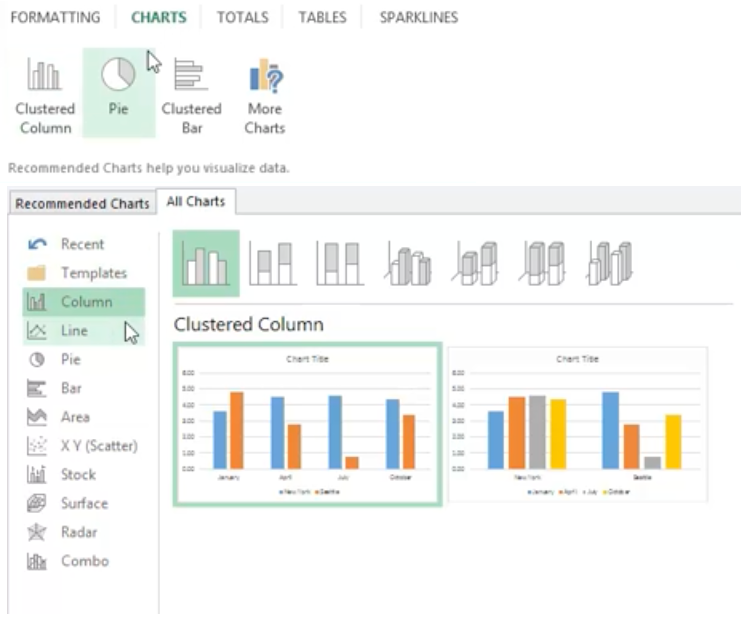Screen dimensions: 741x638
Task: Select Line chart category
Action: 84,331
